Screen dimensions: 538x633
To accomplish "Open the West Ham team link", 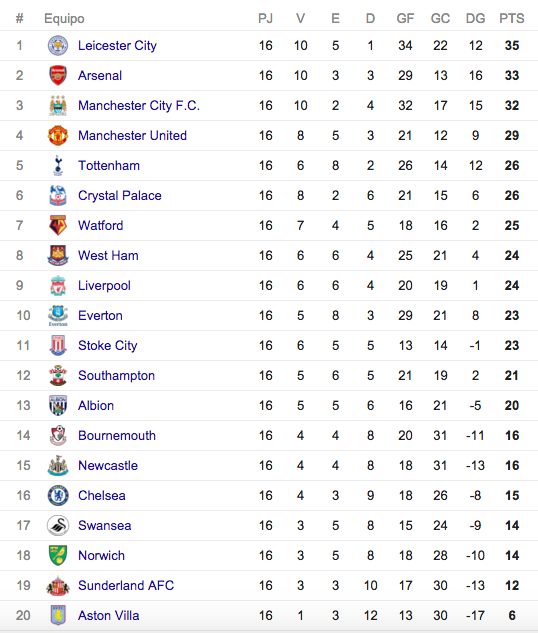I will [108, 256].
